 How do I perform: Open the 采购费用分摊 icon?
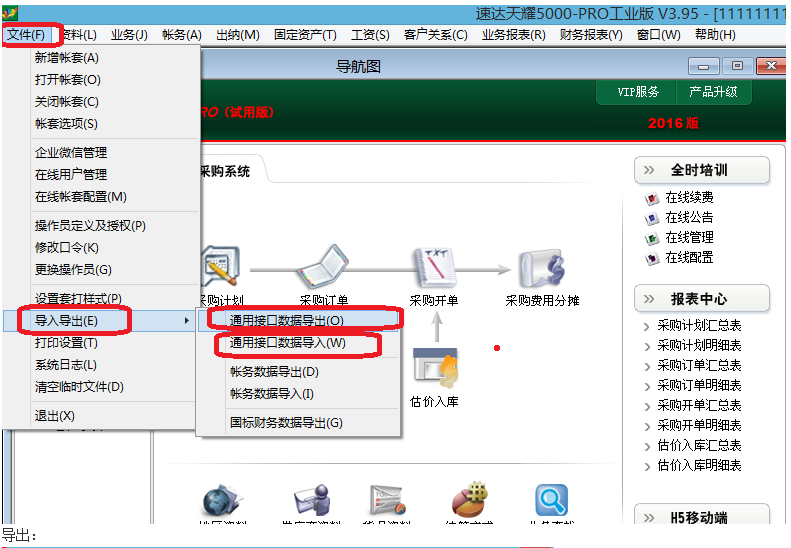click(x=543, y=268)
